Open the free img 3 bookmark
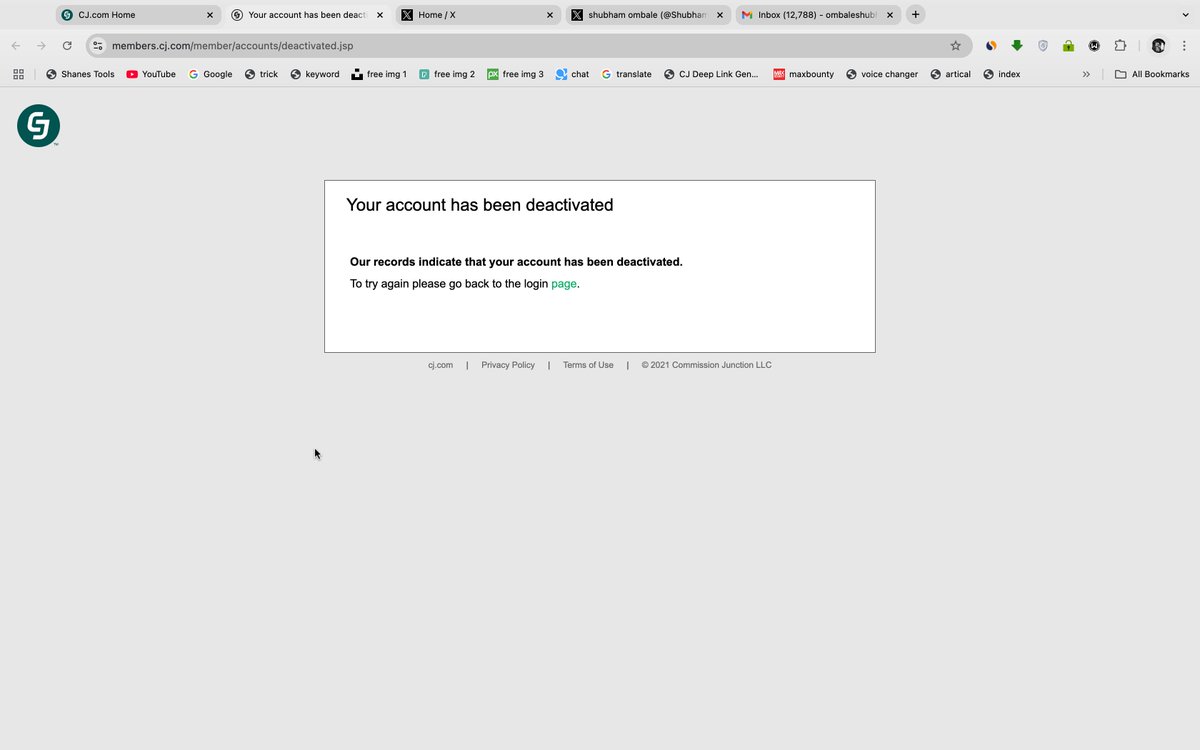1200x750 pixels. (515, 74)
